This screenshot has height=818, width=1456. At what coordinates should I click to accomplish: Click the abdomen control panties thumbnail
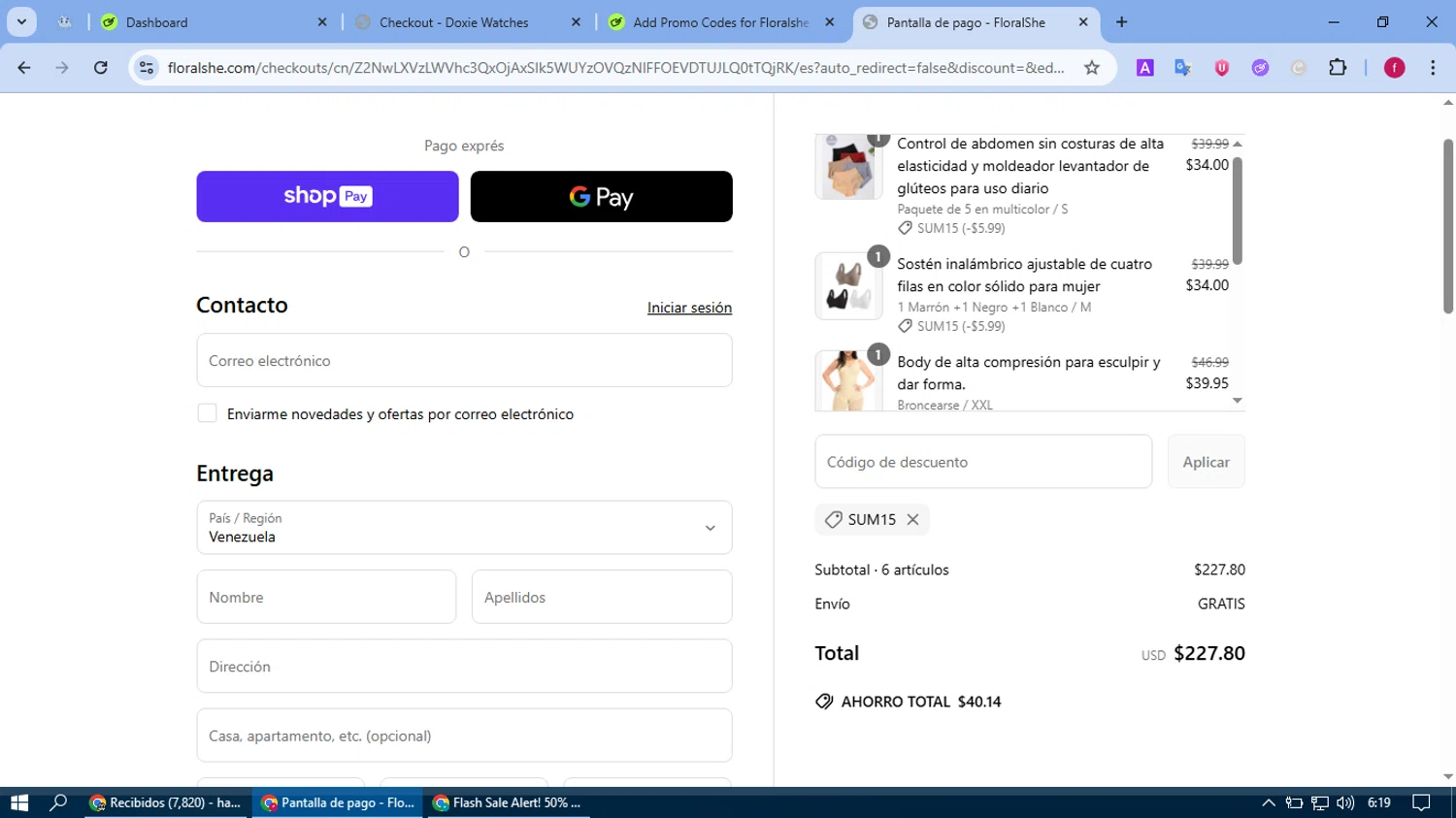click(x=848, y=167)
